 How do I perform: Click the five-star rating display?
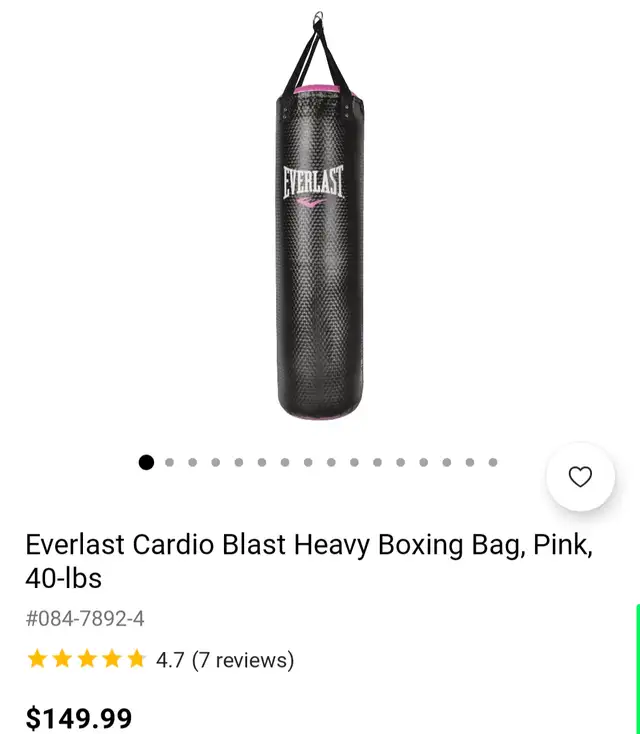click(x=87, y=659)
